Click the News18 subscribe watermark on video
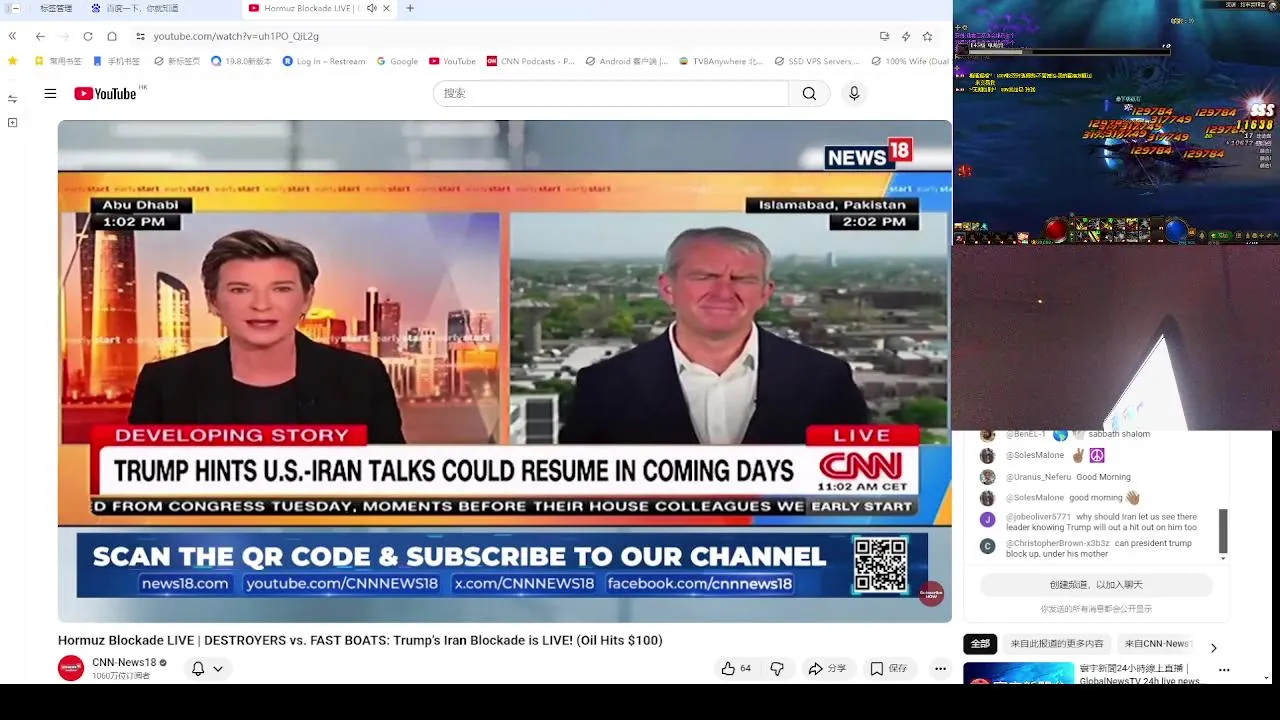The width and height of the screenshot is (1280, 720). point(931,593)
